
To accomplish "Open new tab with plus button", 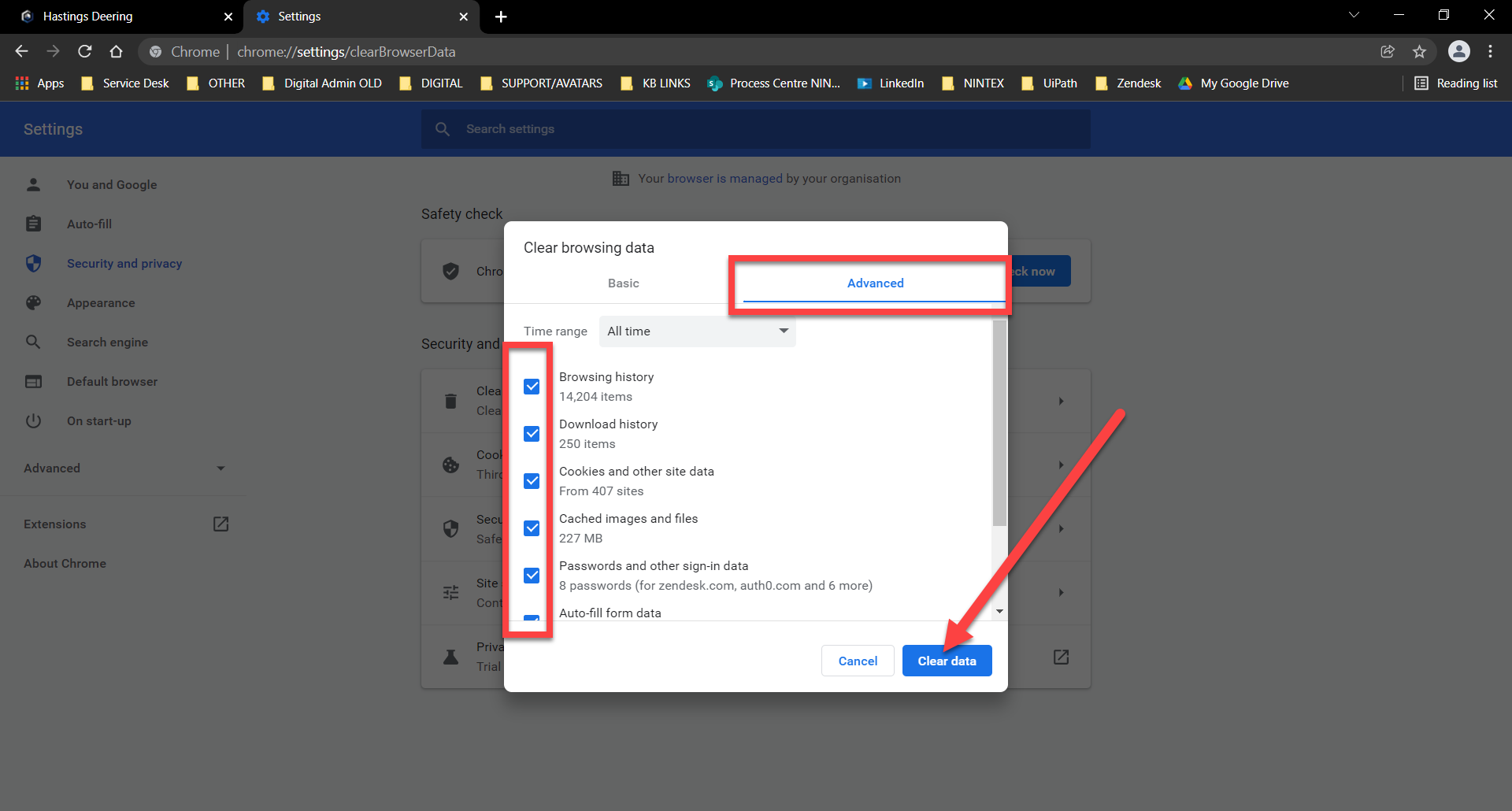I will click(x=501, y=17).
